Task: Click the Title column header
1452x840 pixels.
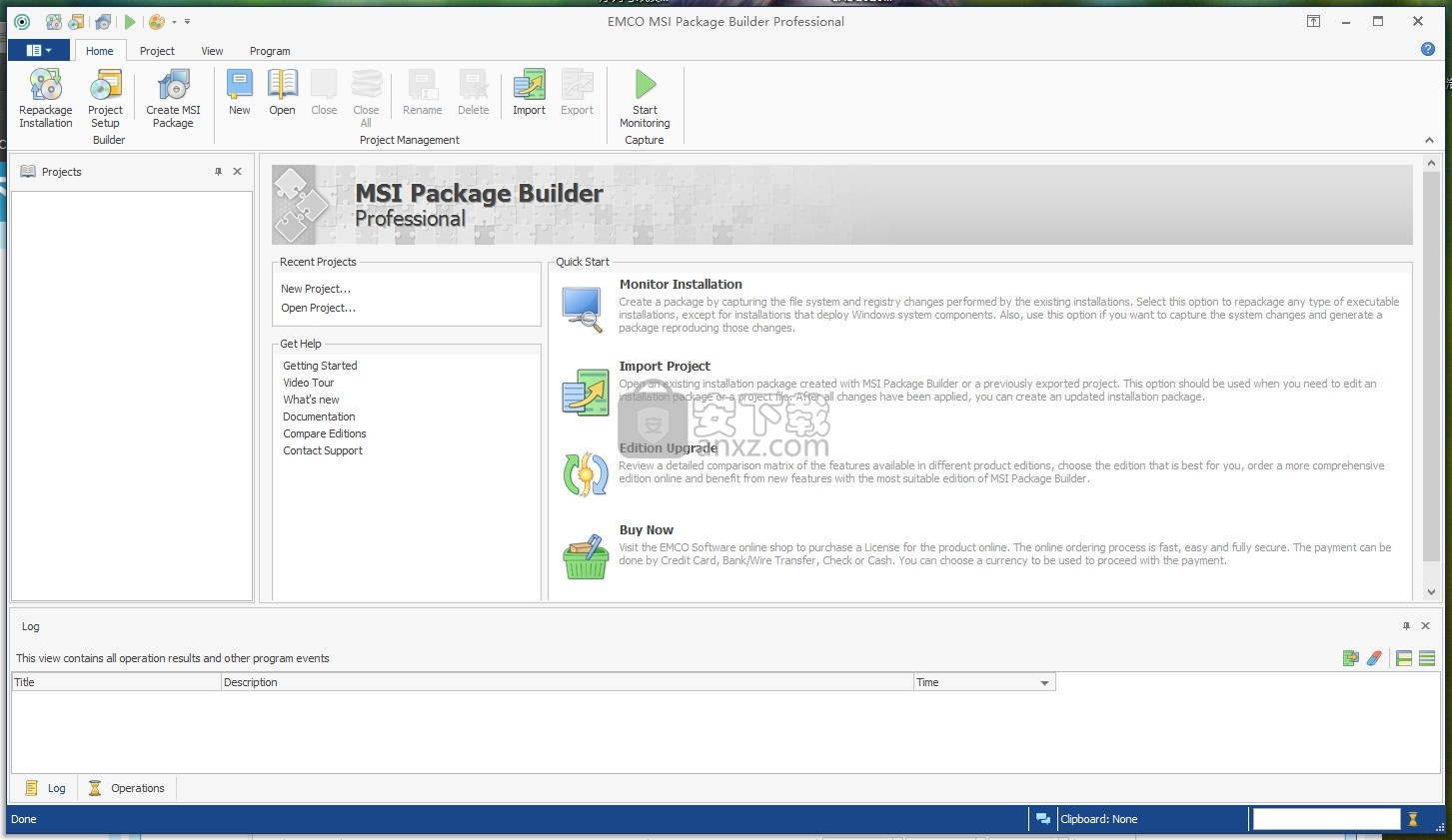Action: 116,682
